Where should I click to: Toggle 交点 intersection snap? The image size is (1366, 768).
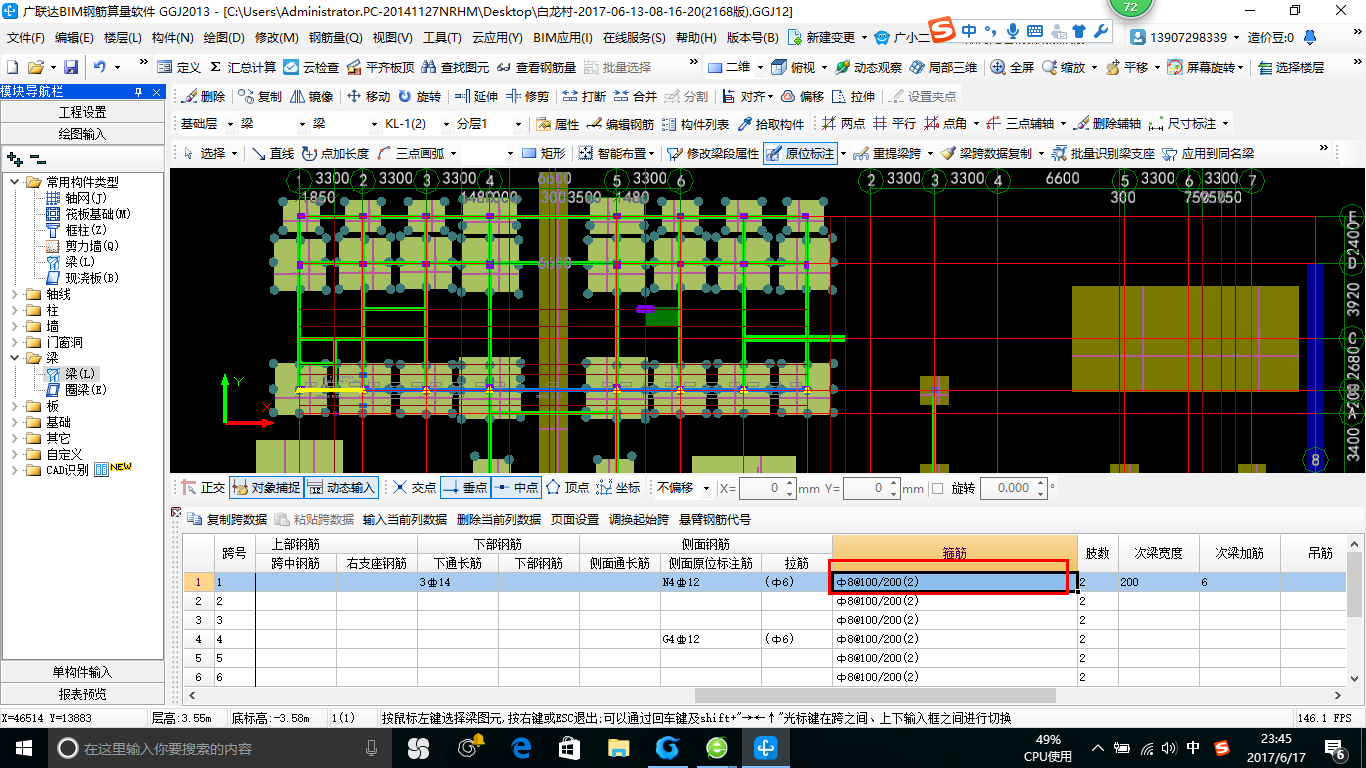coord(414,488)
